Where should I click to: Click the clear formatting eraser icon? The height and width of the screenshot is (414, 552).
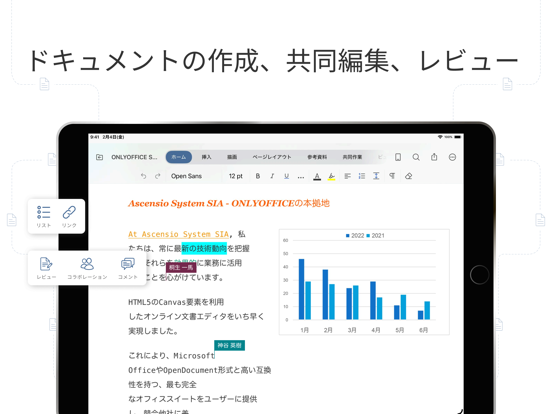(x=408, y=176)
